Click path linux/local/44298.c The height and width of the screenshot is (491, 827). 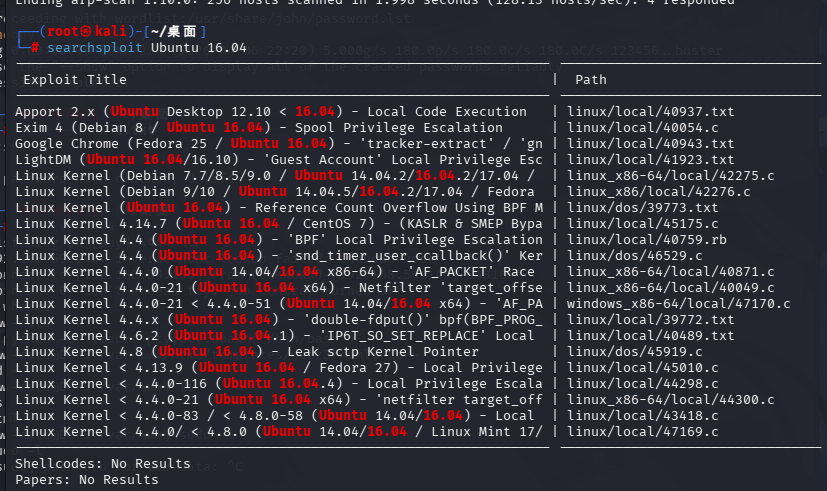point(642,384)
